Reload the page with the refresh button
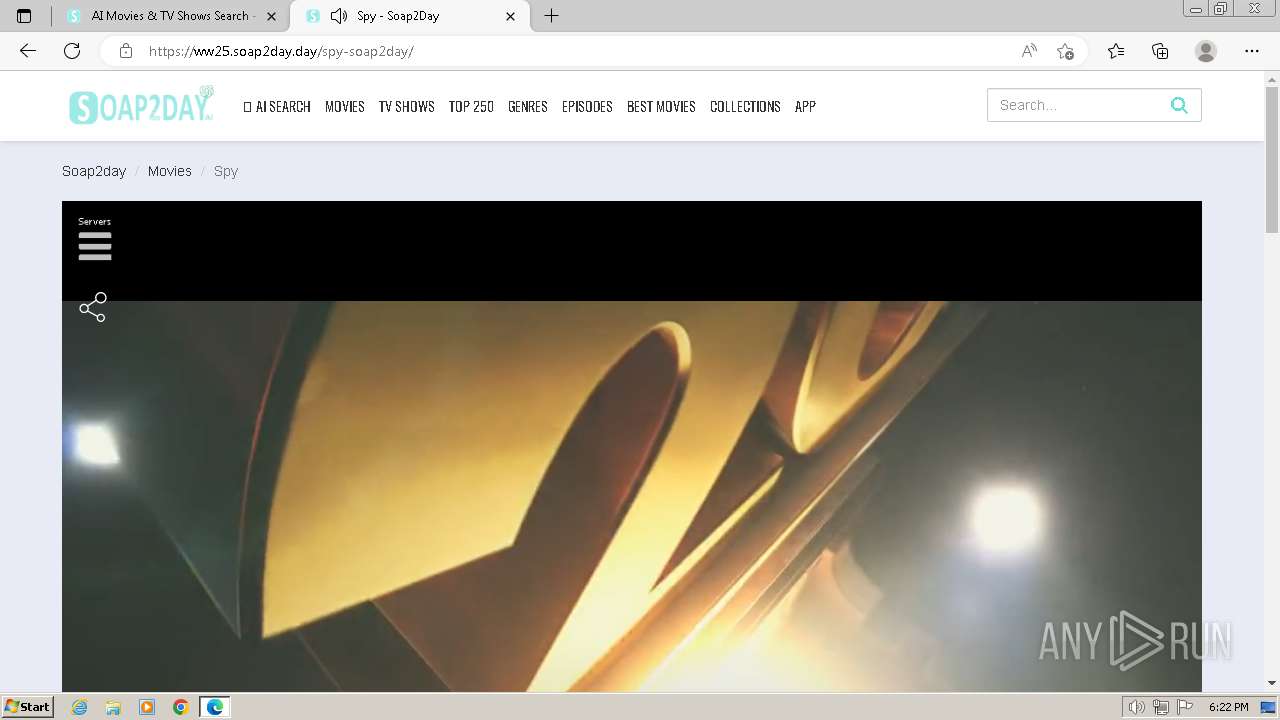The height and width of the screenshot is (720, 1280). (72, 51)
